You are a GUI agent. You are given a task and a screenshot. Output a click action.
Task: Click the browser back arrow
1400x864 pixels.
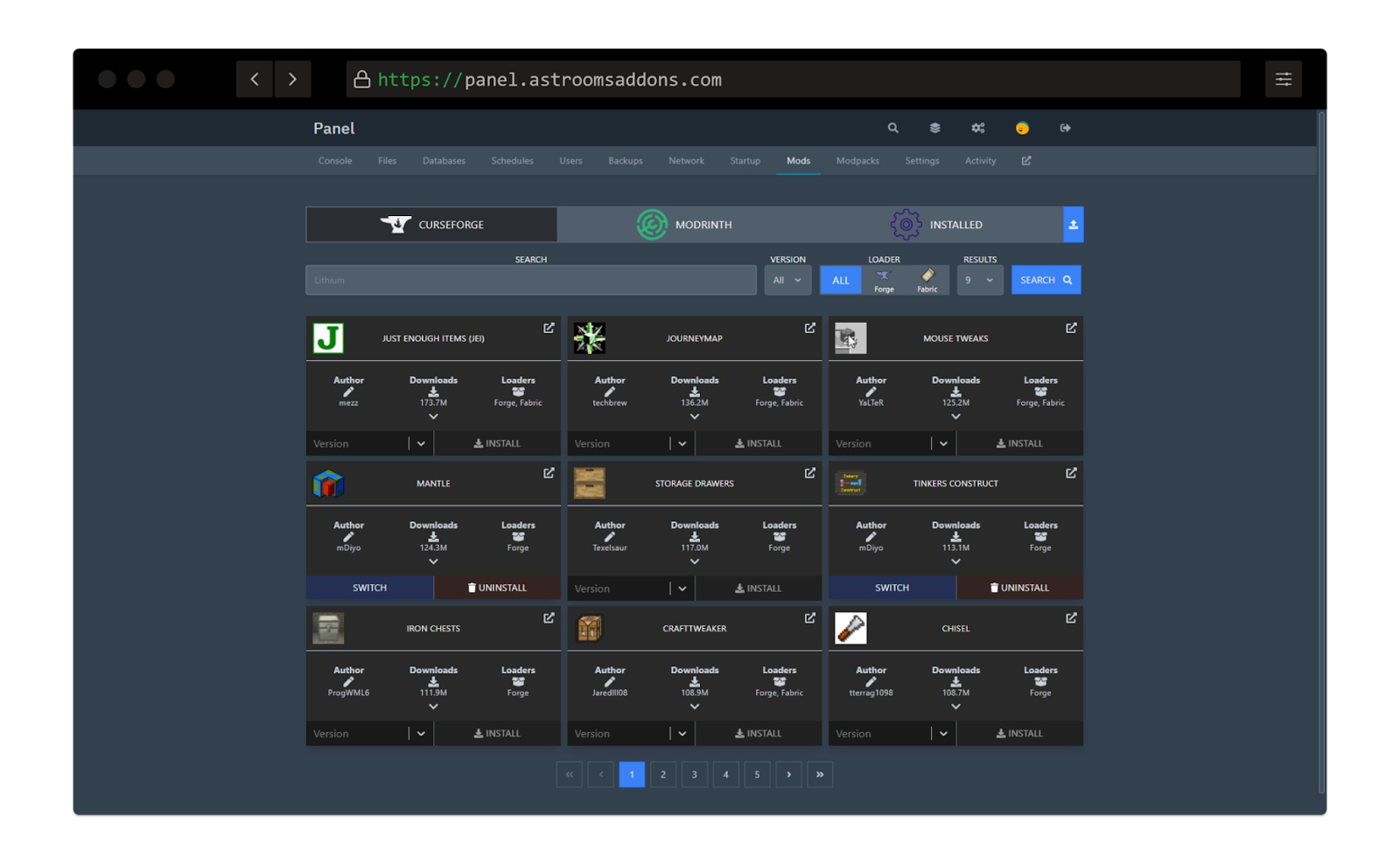click(255, 80)
